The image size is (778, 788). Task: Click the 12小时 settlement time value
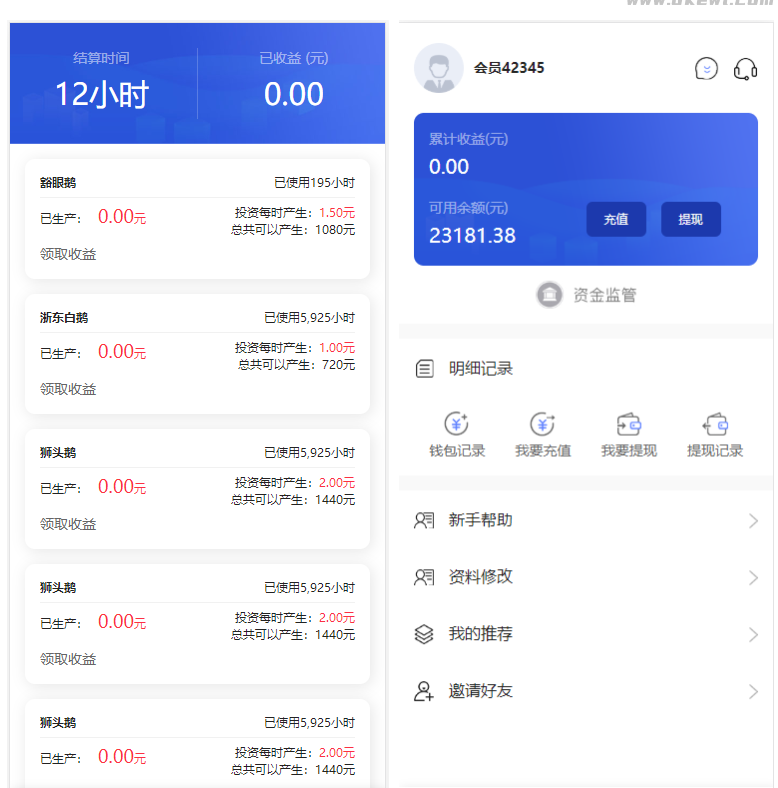pos(102,94)
